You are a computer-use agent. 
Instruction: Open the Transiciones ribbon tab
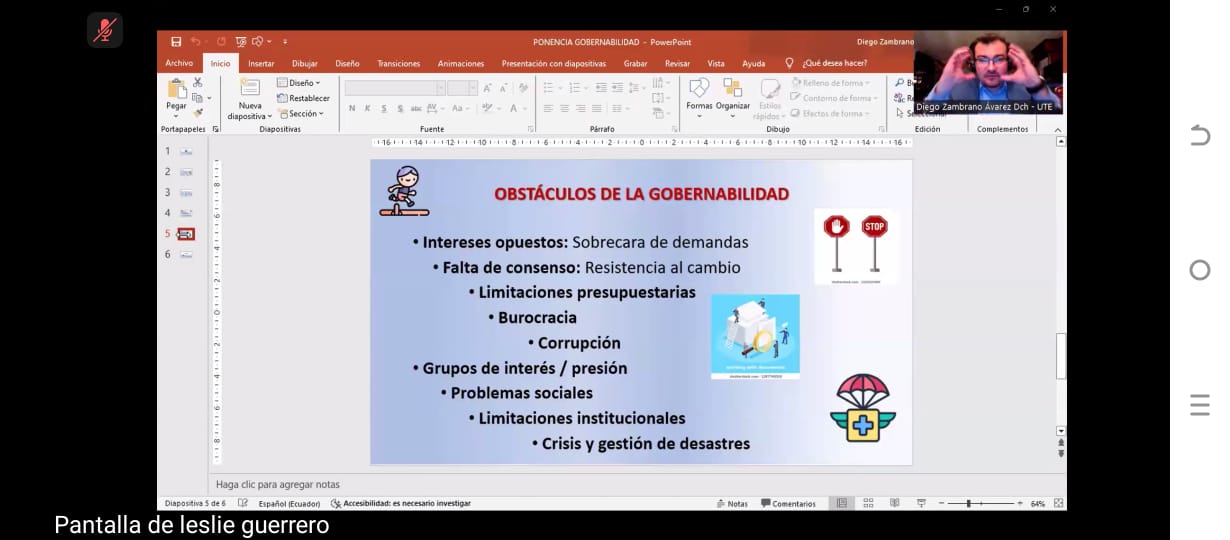[398, 64]
